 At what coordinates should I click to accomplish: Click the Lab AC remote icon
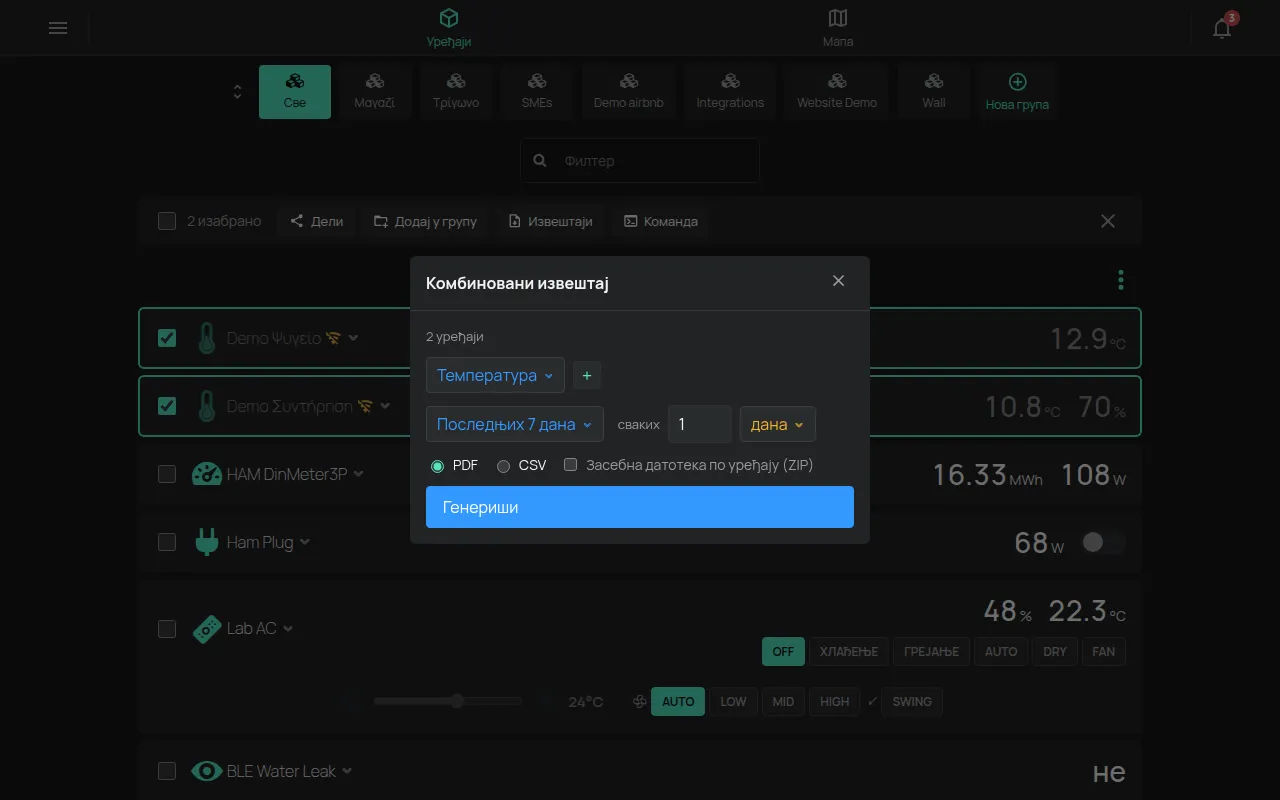(x=206, y=629)
